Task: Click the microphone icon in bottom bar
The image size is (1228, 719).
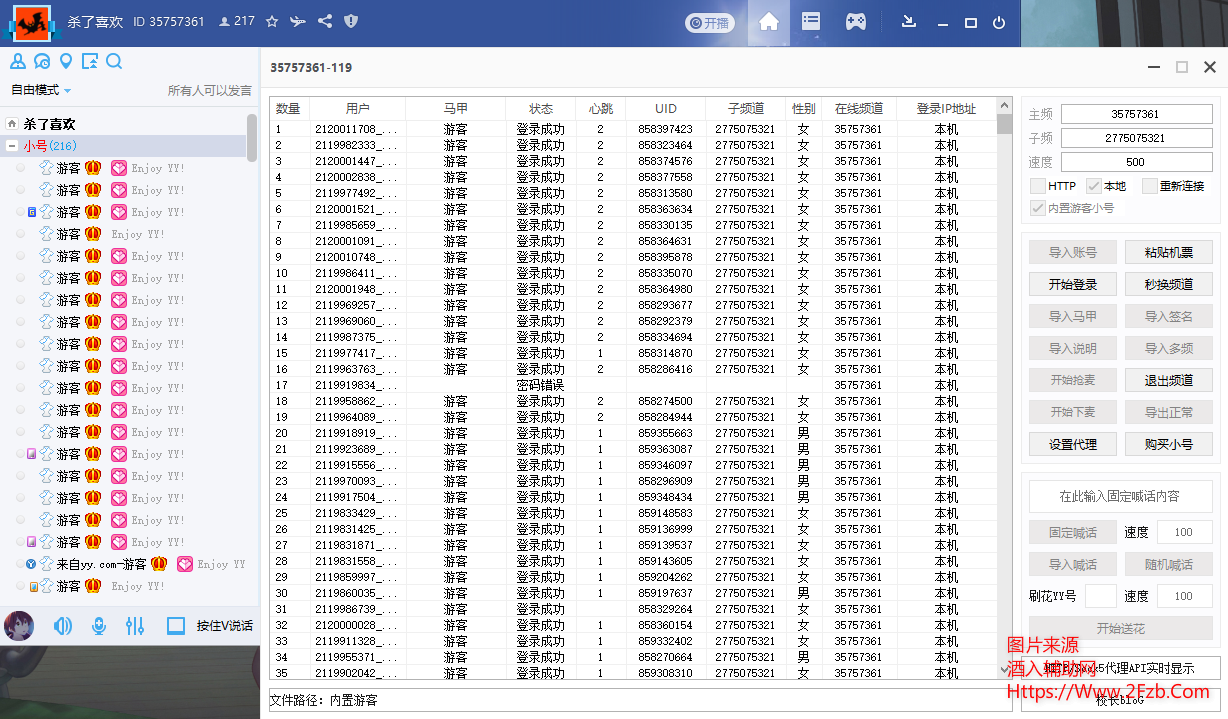Action: coord(99,626)
